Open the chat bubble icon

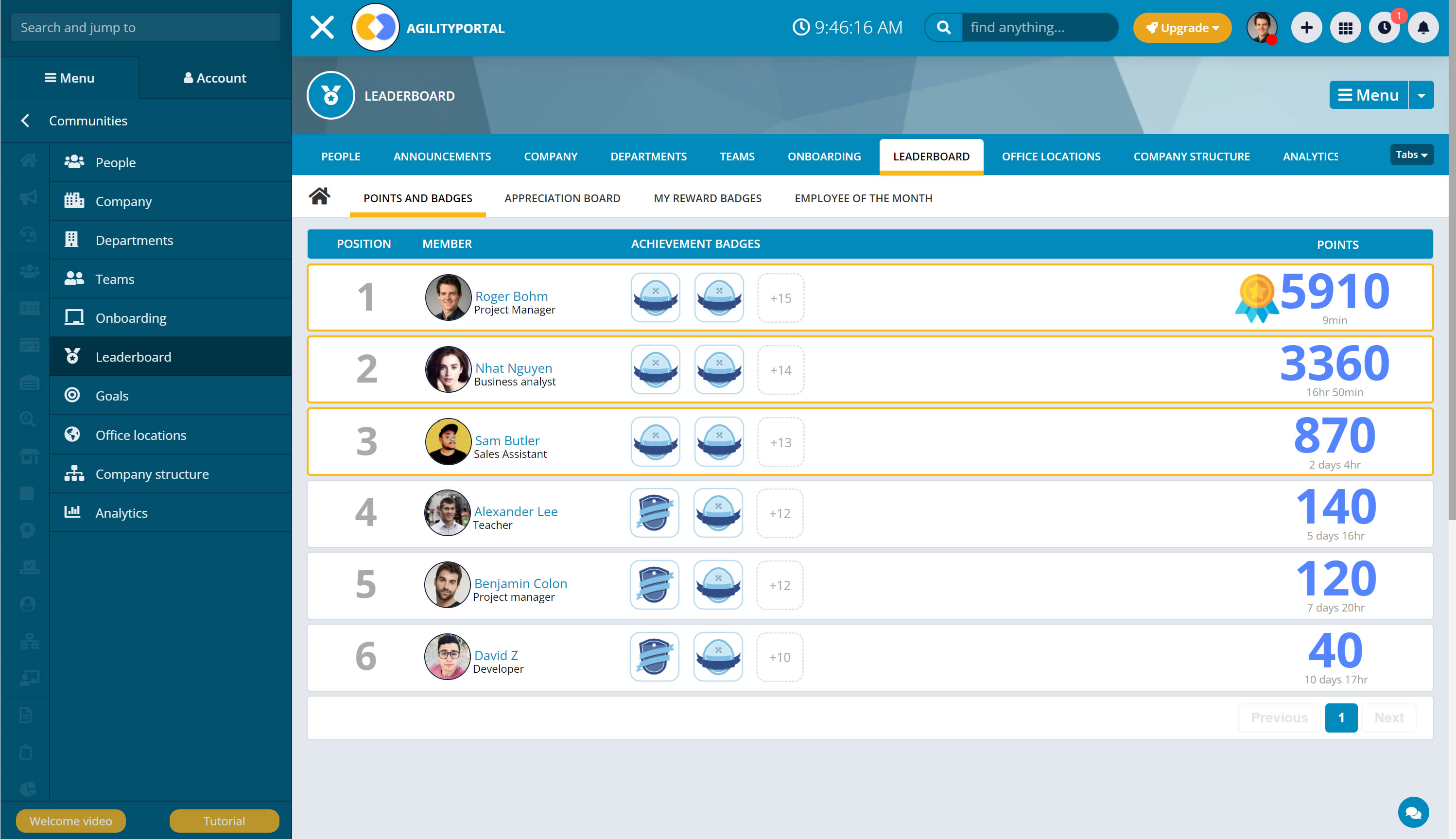1413,812
